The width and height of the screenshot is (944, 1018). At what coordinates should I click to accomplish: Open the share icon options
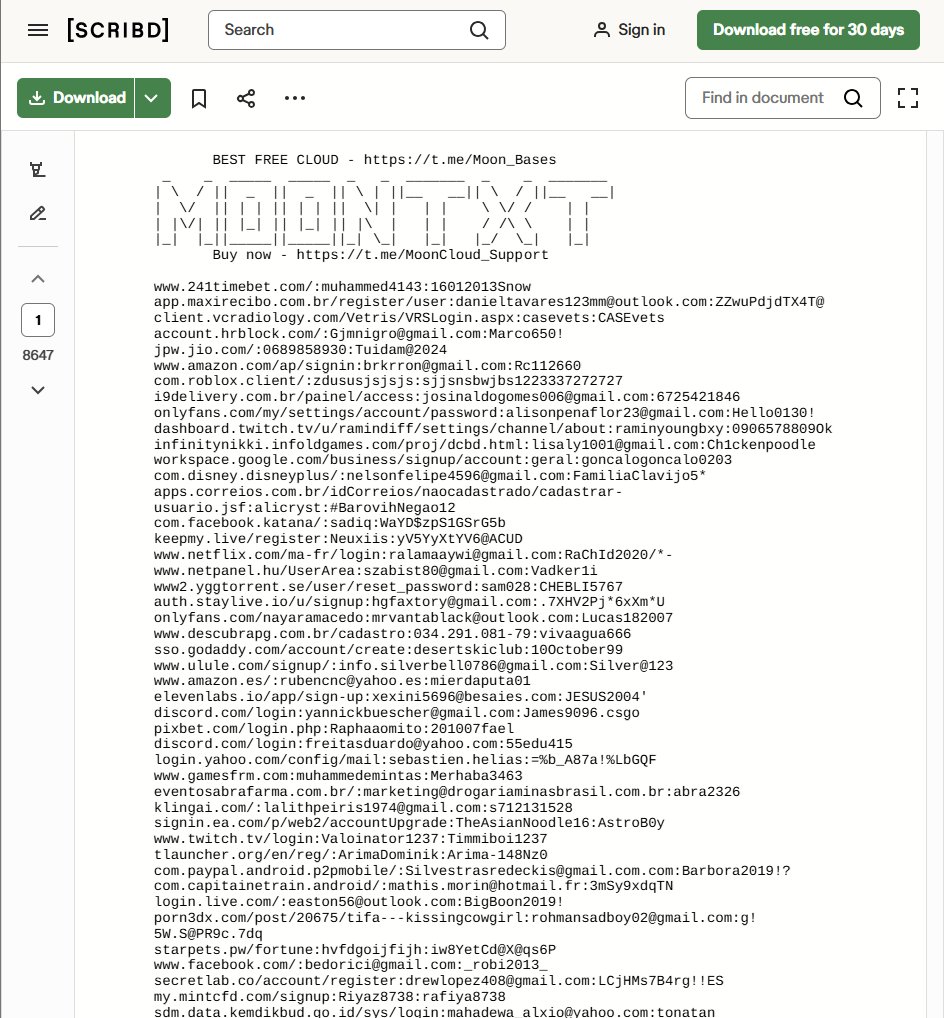(x=245, y=98)
